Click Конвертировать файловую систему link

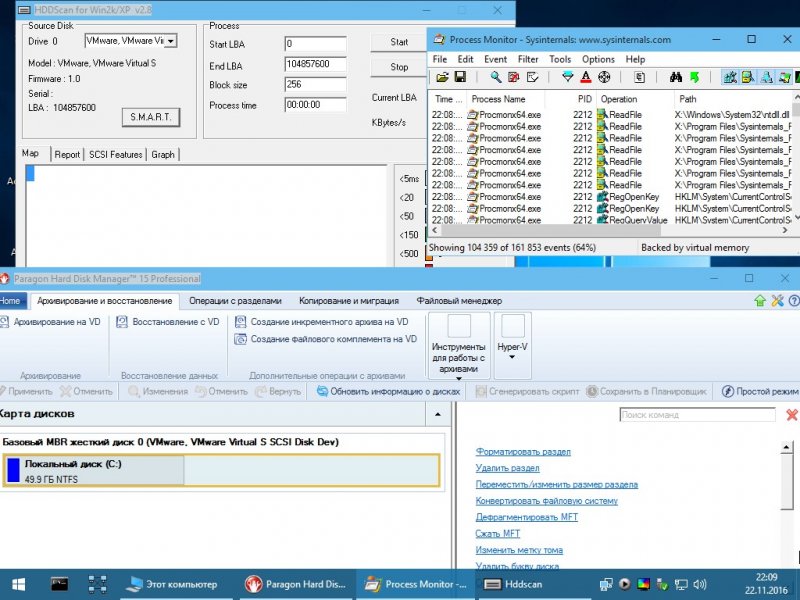pos(546,501)
